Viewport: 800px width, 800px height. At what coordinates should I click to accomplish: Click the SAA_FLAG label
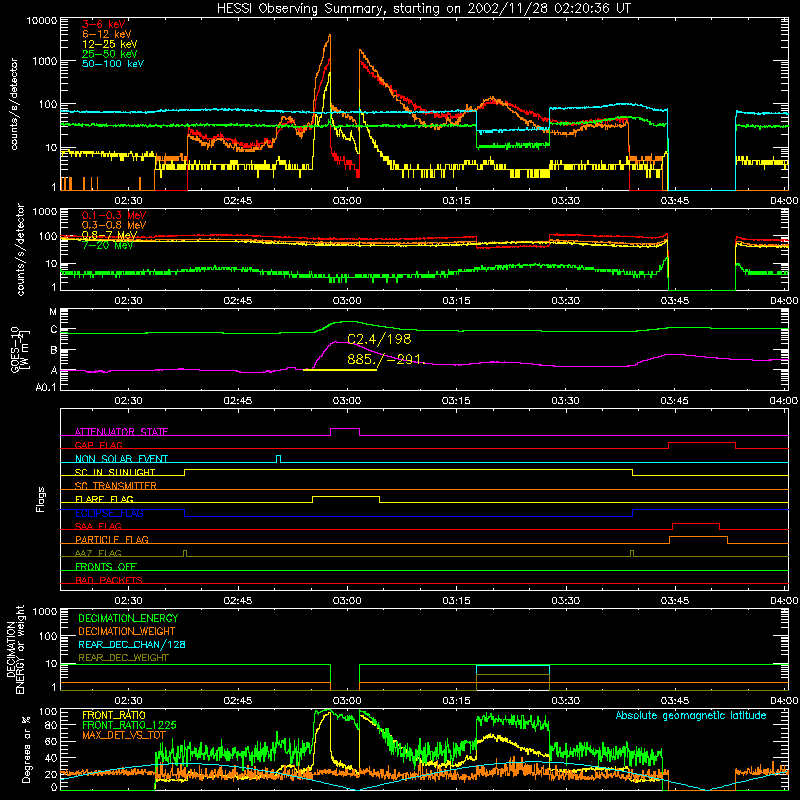[98, 526]
